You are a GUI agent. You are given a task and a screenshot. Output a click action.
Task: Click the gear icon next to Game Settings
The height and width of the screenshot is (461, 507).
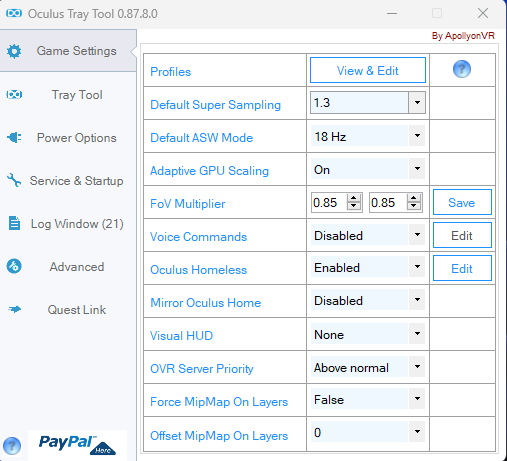click(14, 51)
